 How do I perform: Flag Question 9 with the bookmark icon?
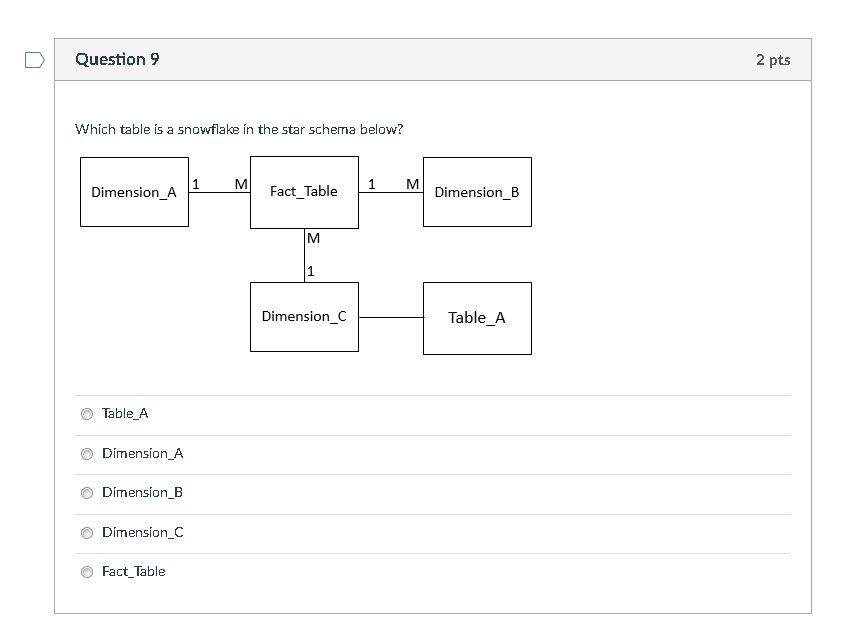(35, 60)
